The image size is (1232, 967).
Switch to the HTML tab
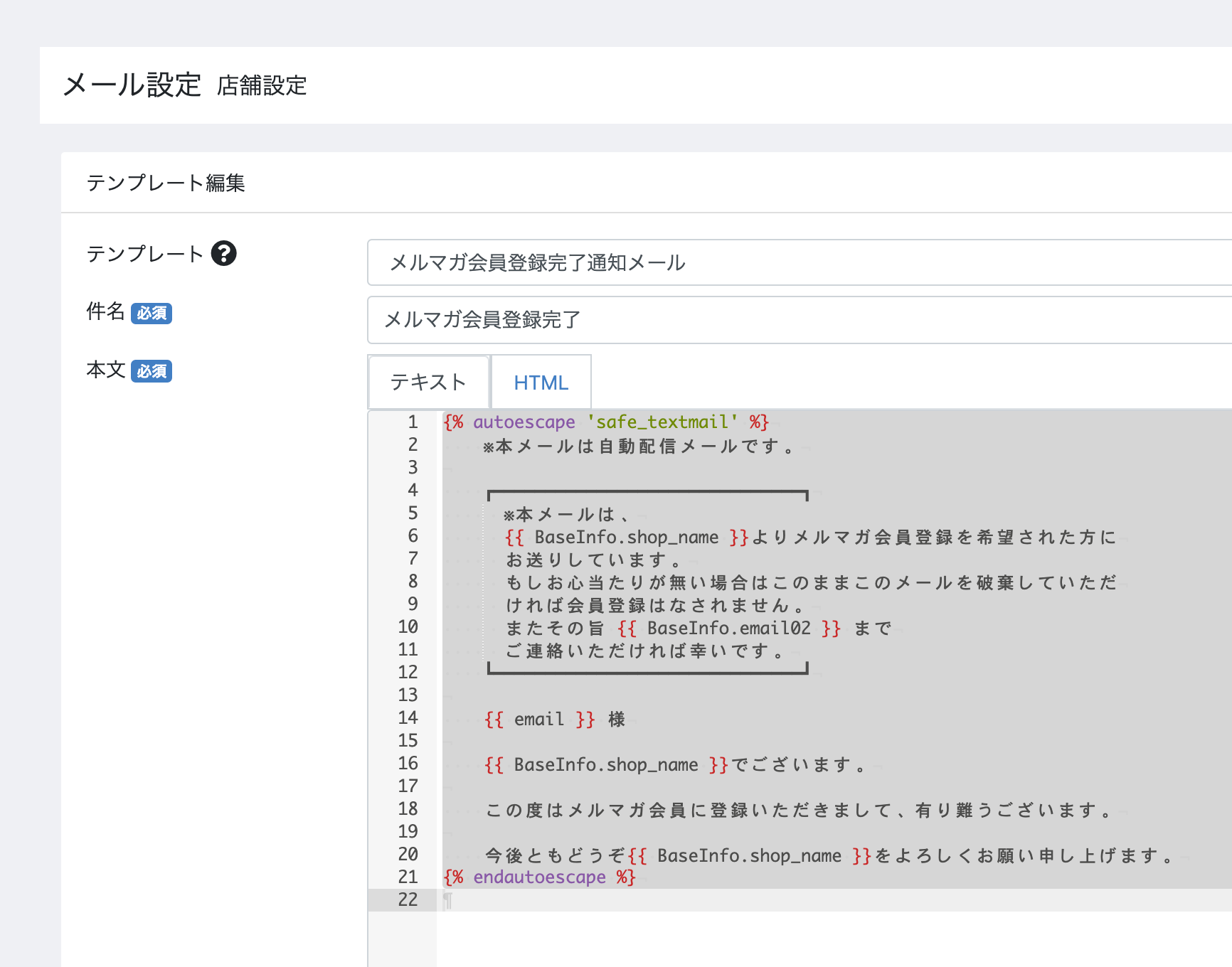[x=541, y=383]
